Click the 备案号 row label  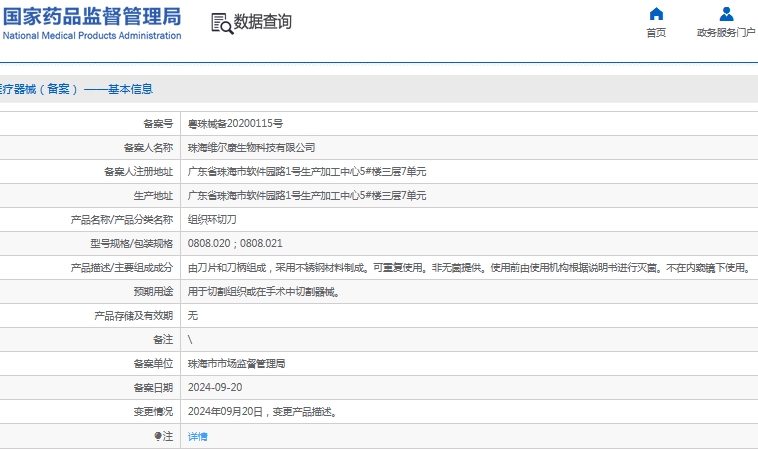pos(158,124)
